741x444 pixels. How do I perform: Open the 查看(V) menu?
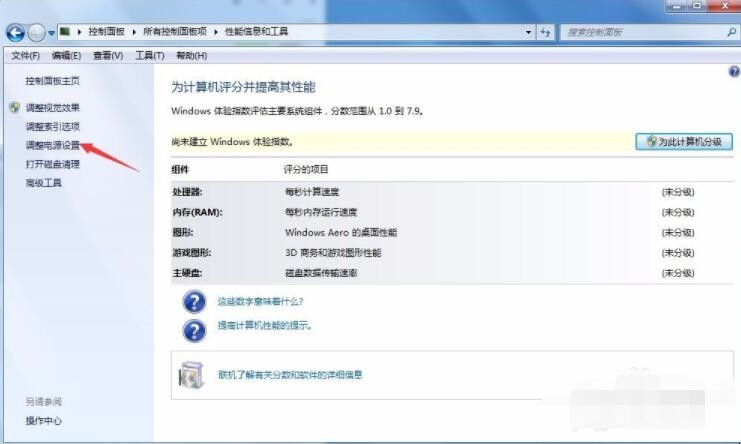coord(108,56)
